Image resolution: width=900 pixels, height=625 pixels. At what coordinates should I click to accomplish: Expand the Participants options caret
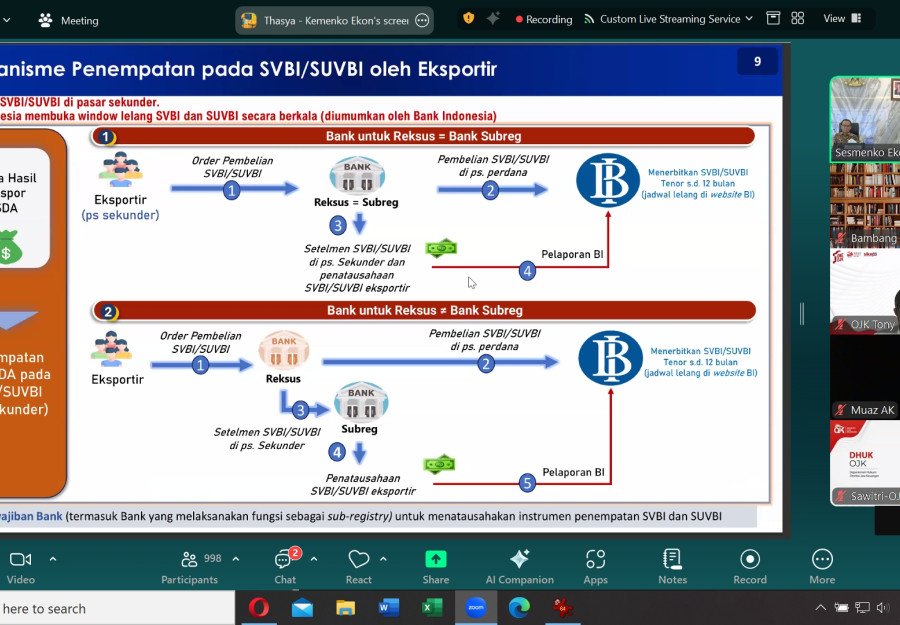pyautogui.click(x=236, y=558)
